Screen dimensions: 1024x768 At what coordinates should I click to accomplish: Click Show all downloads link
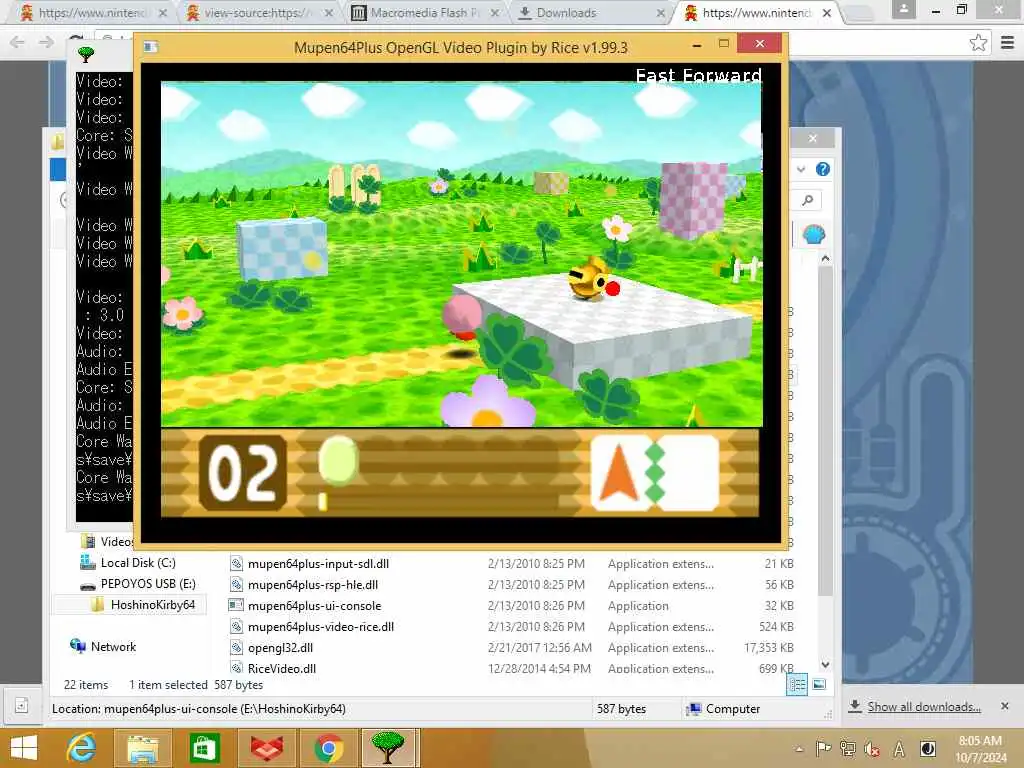pos(924,707)
